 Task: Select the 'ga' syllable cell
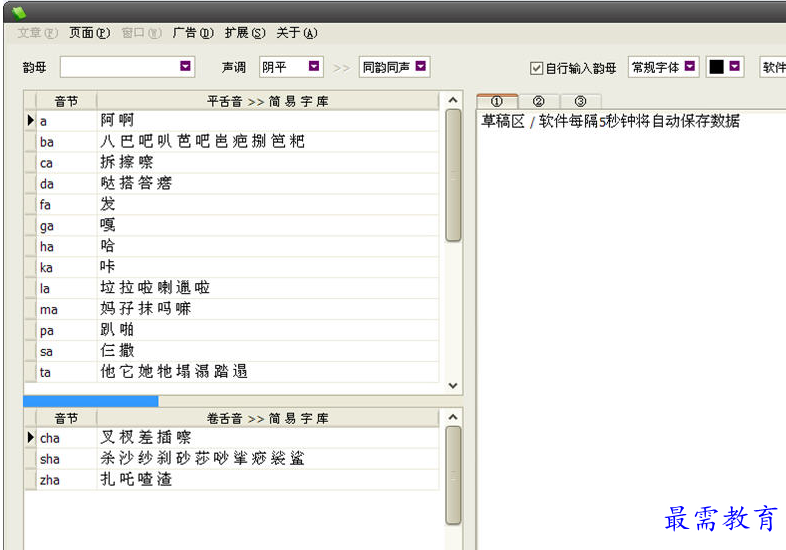point(66,226)
